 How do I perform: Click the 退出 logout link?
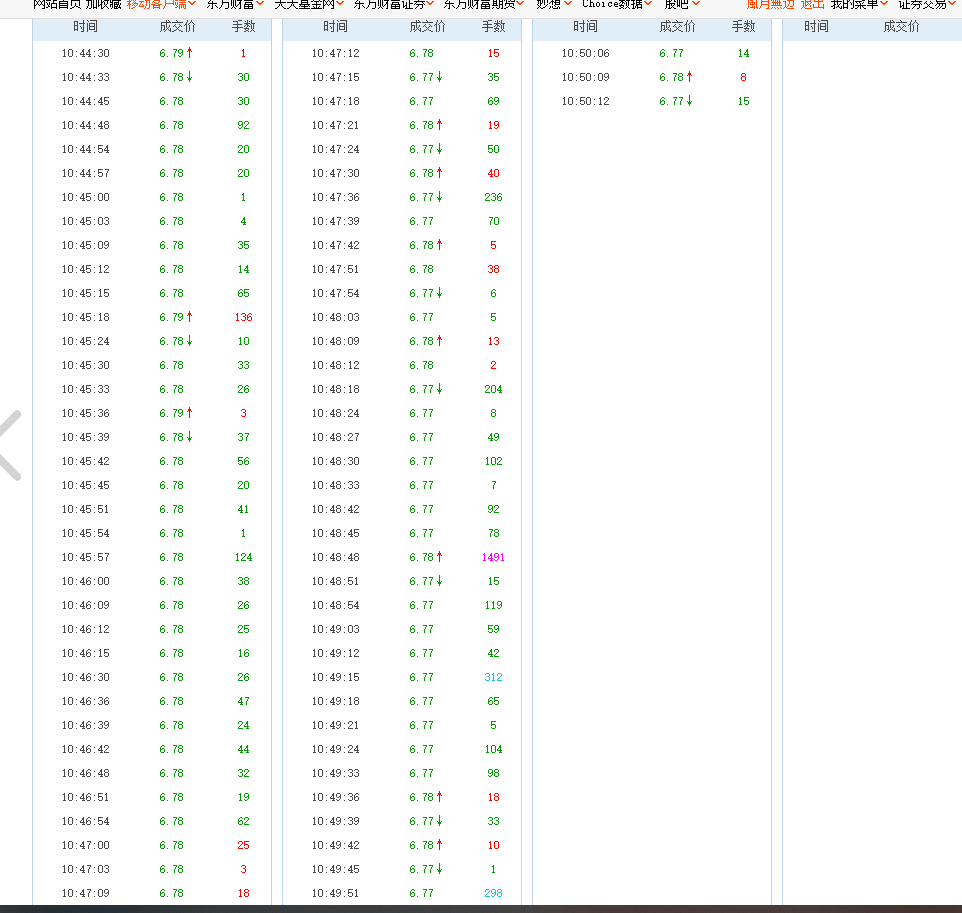pyautogui.click(x=812, y=4)
